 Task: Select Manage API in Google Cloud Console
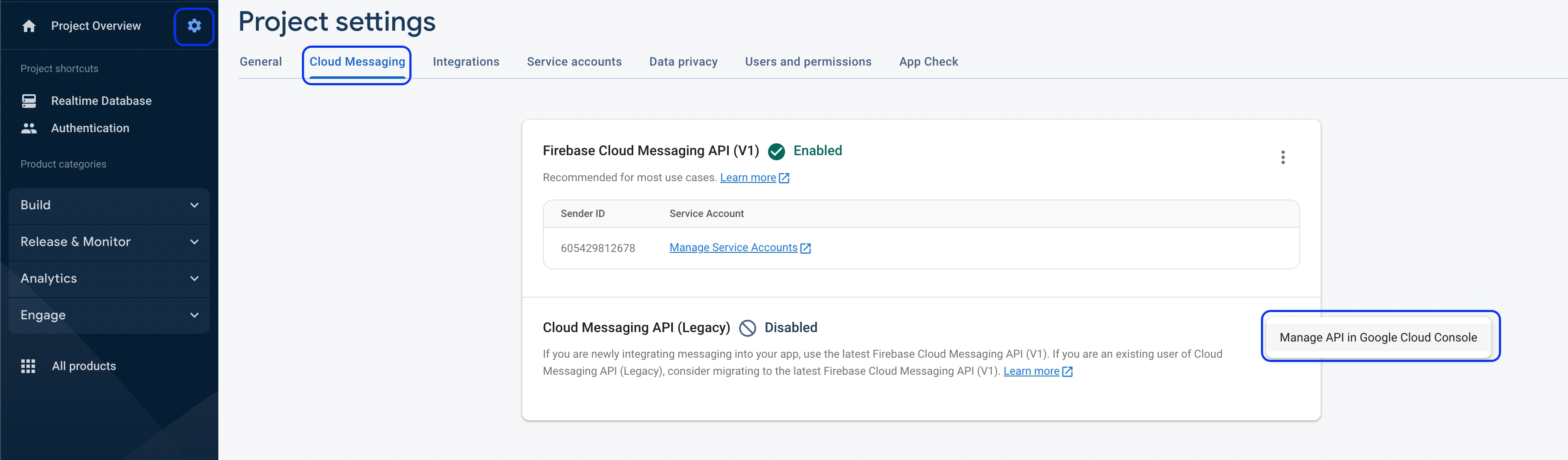(1378, 337)
